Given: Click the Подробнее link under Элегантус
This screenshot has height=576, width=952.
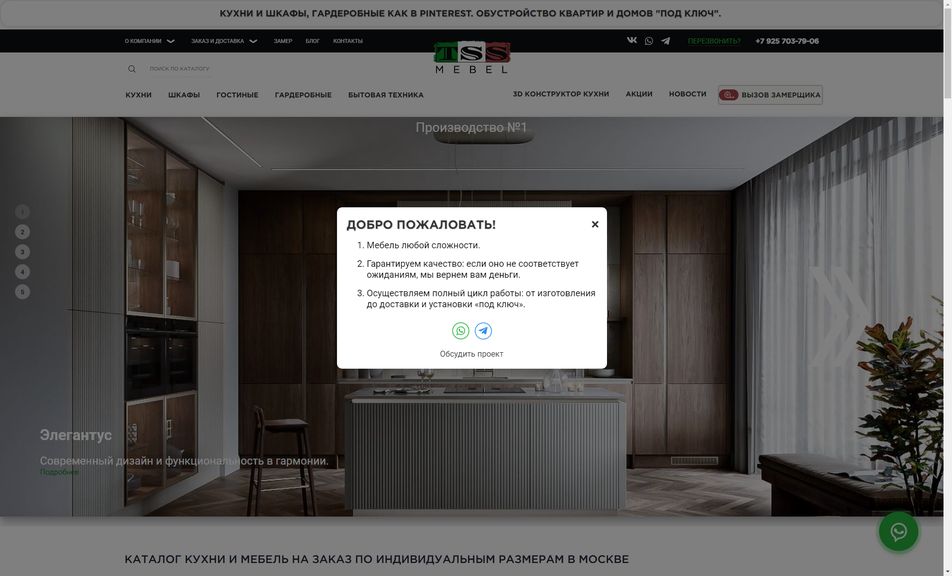Looking at the screenshot, I should point(59,472).
